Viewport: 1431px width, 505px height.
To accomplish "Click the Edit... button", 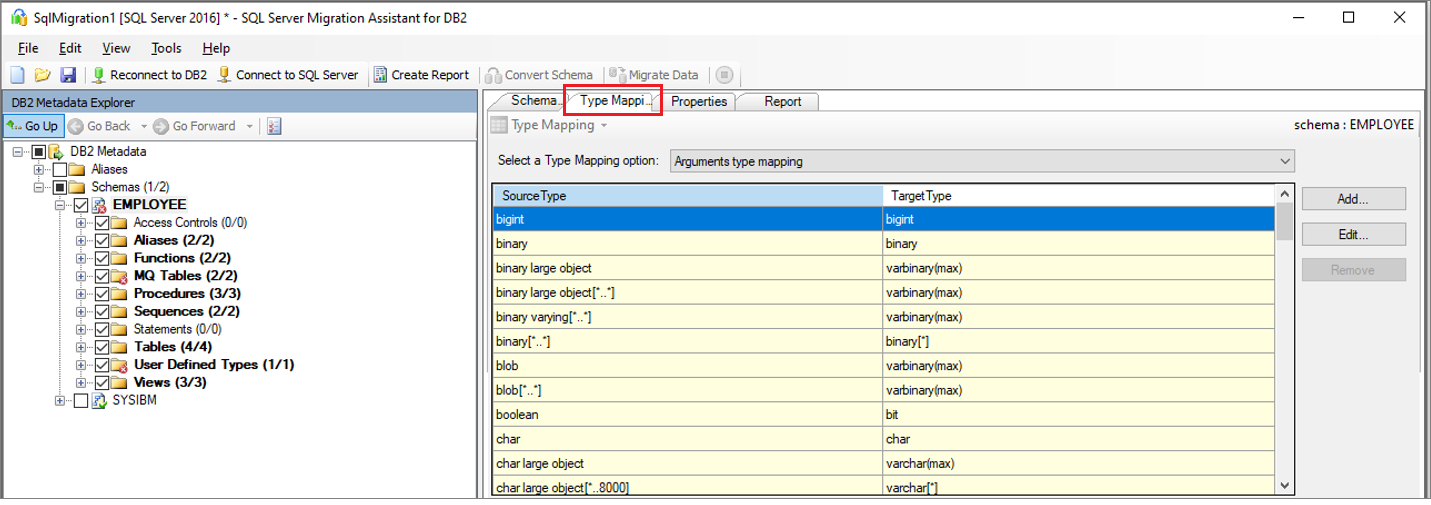I will tap(1353, 235).
